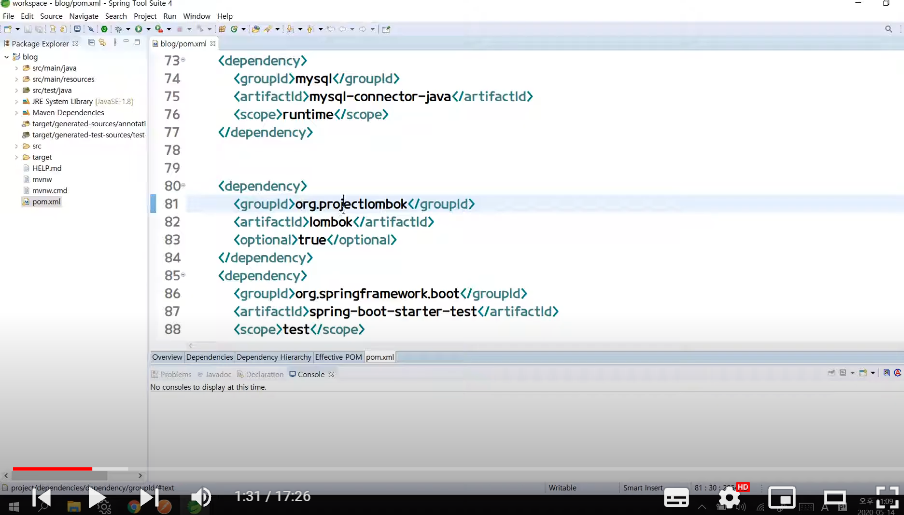Select target/generated-sources/annotations folder
This screenshot has width=904, height=515.
(84, 124)
